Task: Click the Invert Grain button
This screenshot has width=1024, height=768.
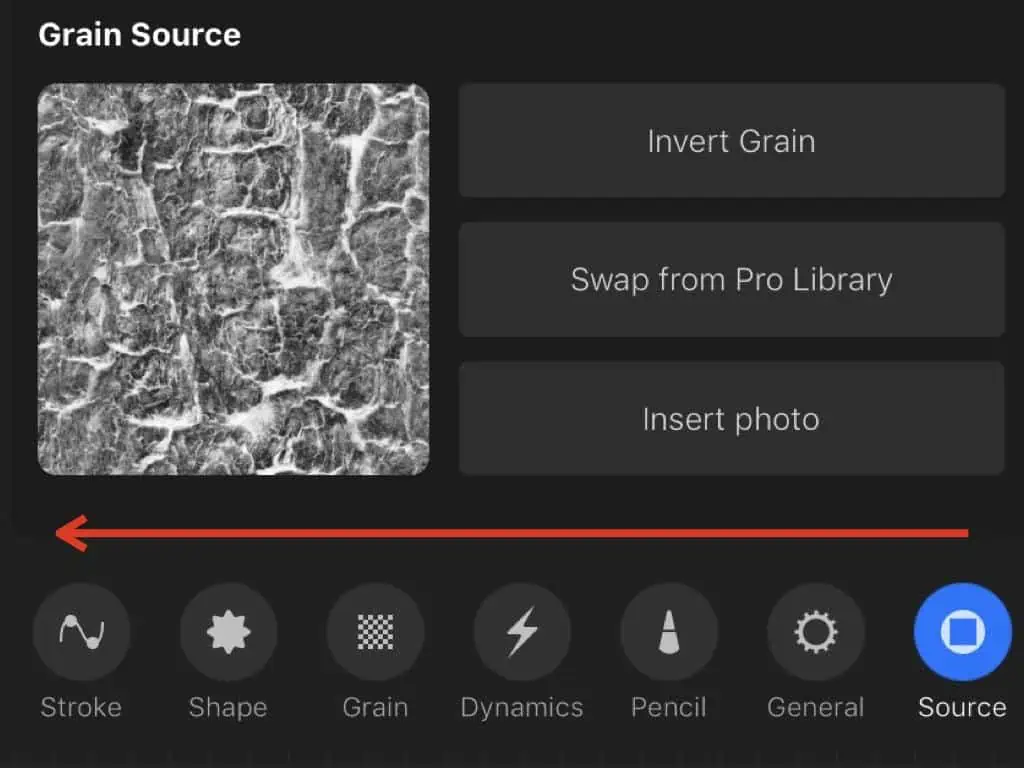Action: [x=731, y=140]
